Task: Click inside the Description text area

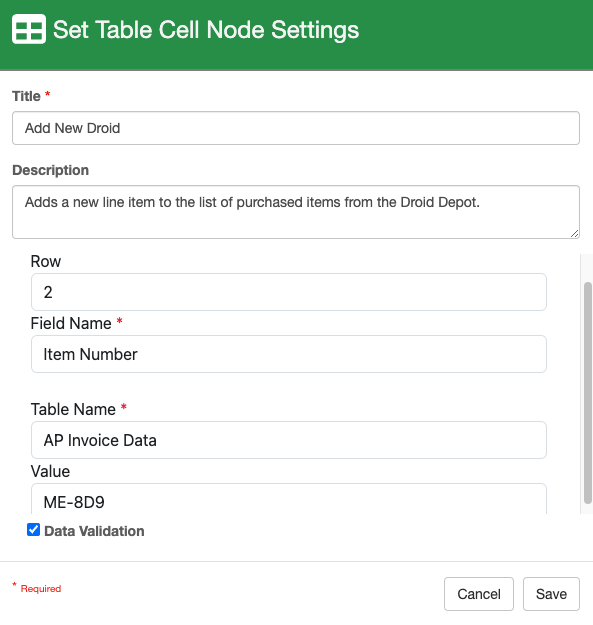Action: coord(296,212)
